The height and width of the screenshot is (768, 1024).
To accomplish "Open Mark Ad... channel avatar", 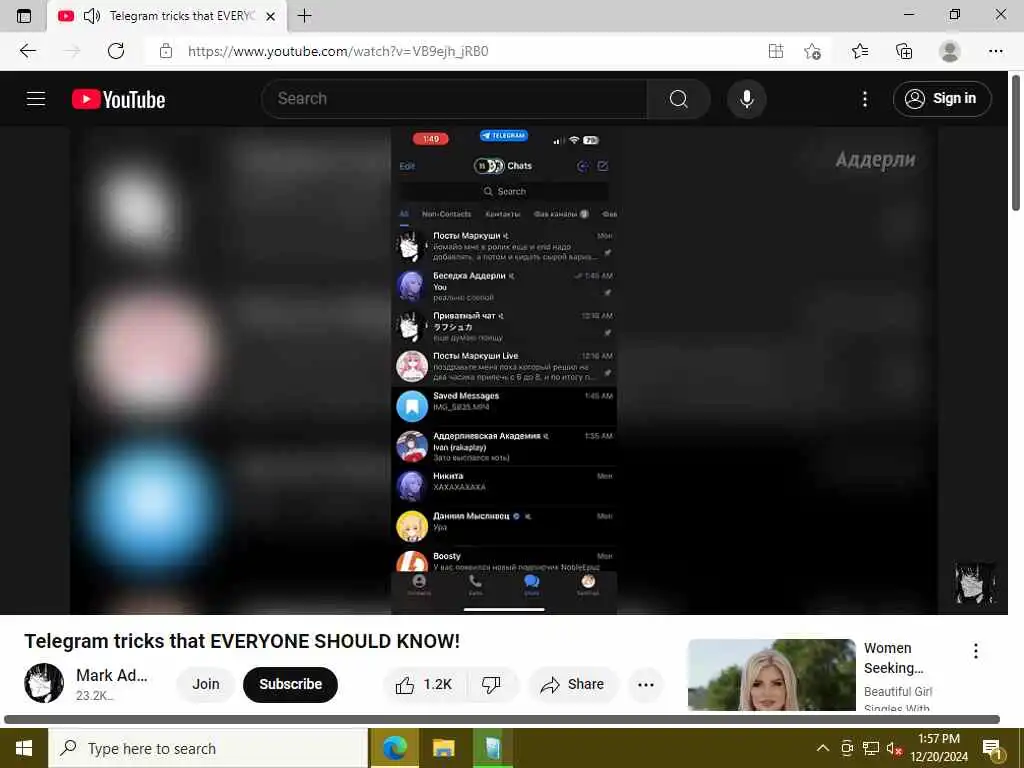I will coord(44,683).
